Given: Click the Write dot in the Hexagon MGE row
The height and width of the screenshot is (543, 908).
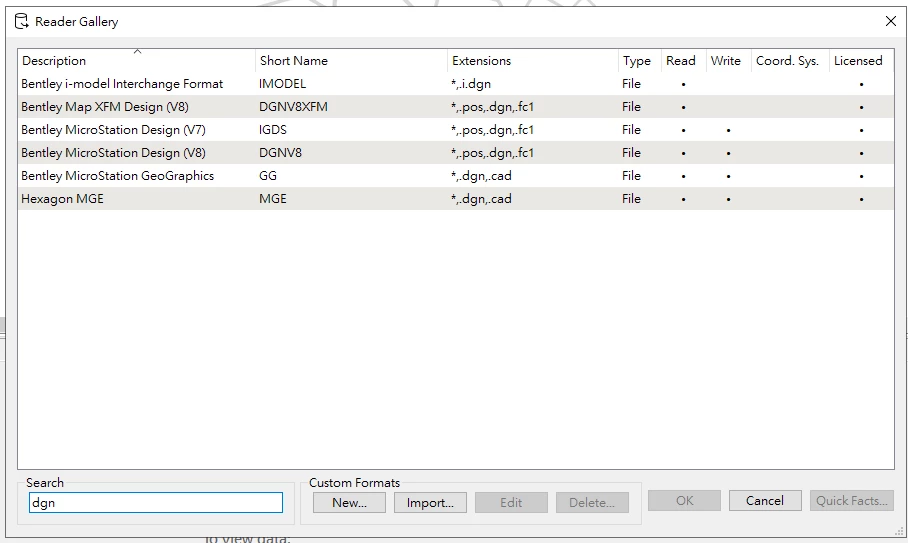Looking at the screenshot, I should point(728,199).
